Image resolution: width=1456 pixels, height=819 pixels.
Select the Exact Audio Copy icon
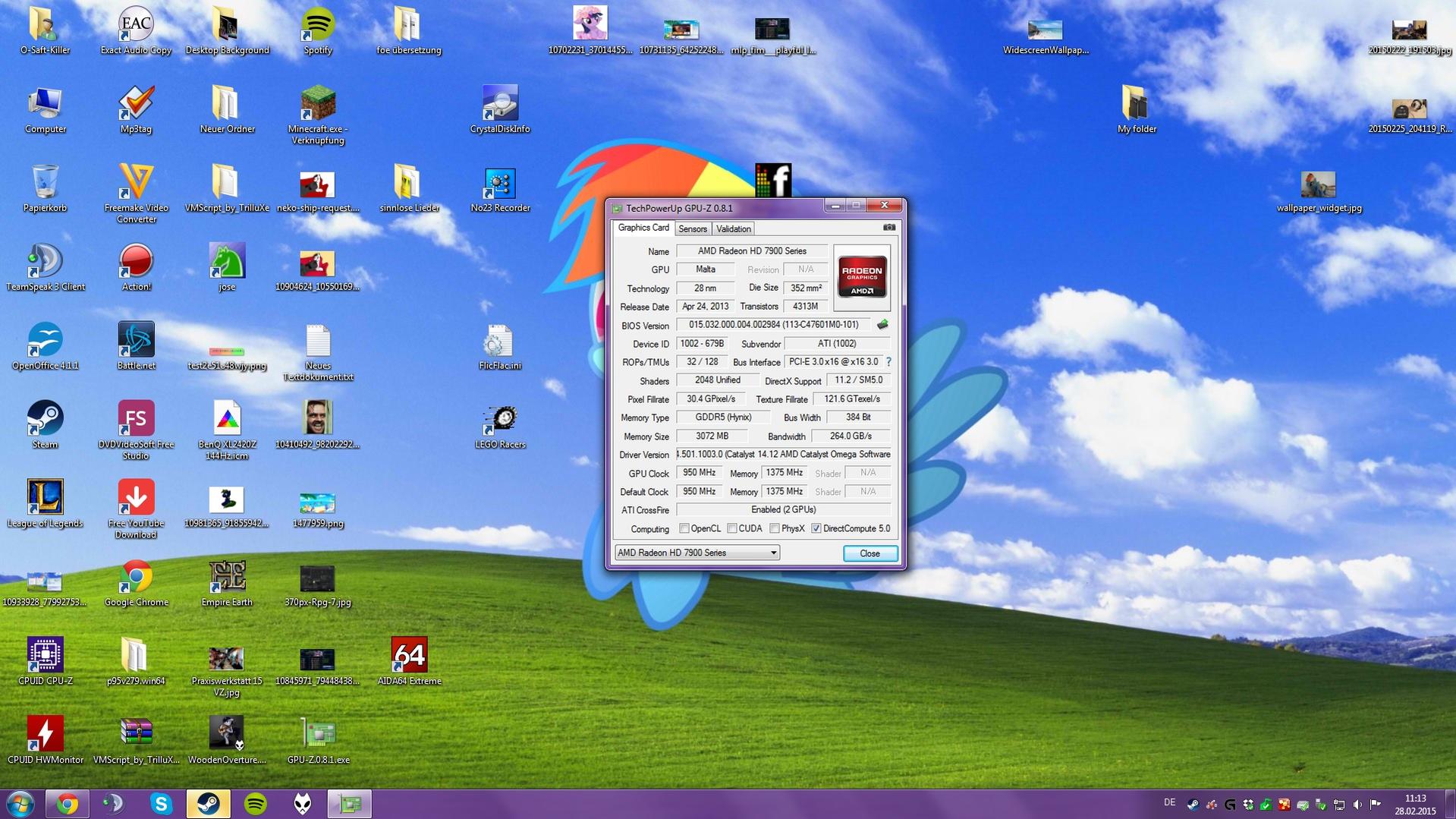[136, 30]
